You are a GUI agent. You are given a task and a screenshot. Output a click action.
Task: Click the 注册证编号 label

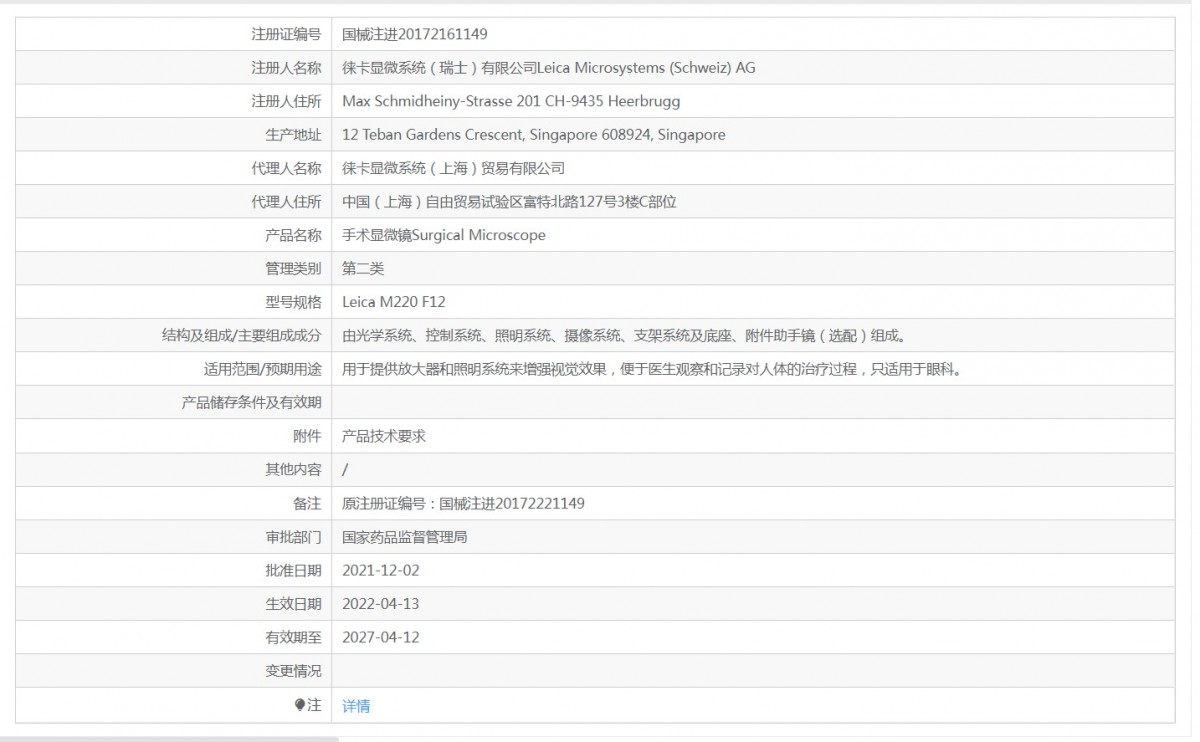coord(286,34)
